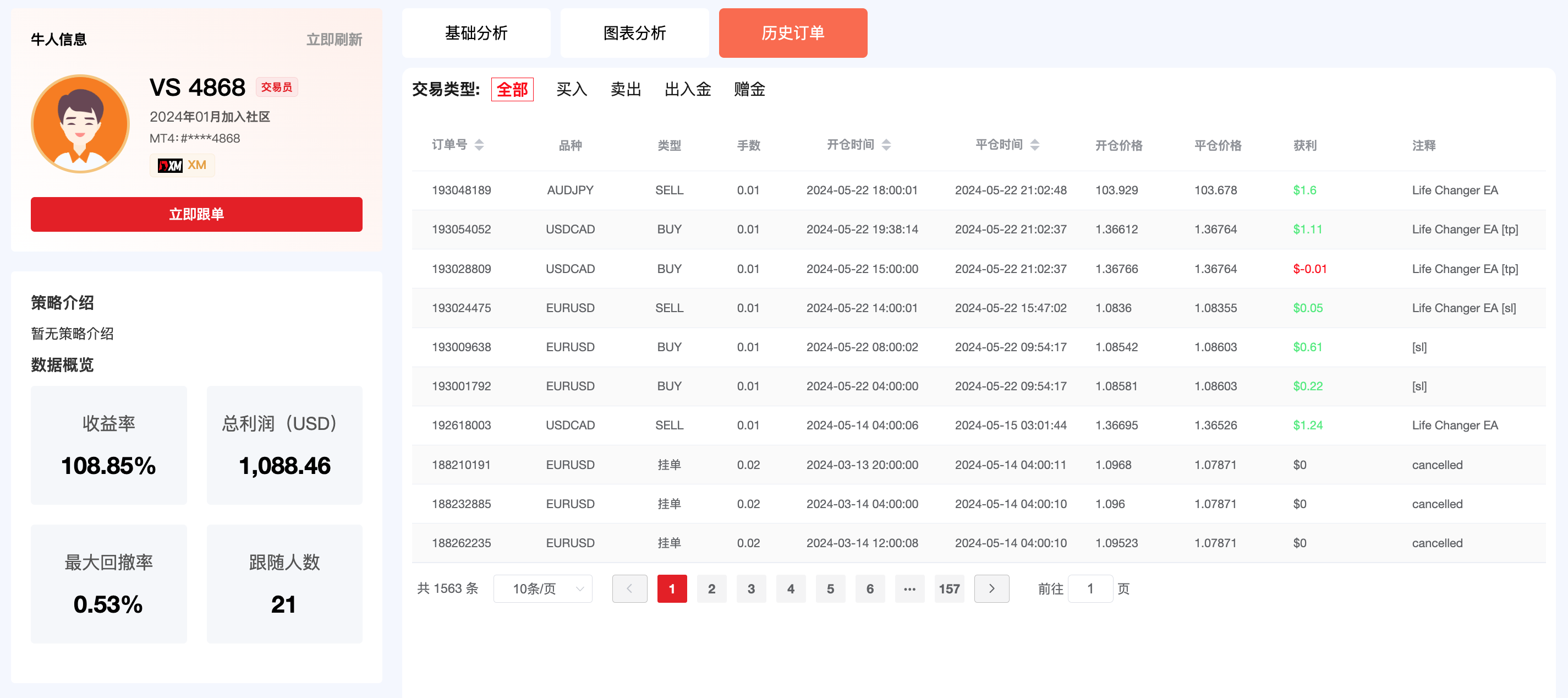
Task: Go to next page with the chevron arrow
Action: tap(991, 588)
